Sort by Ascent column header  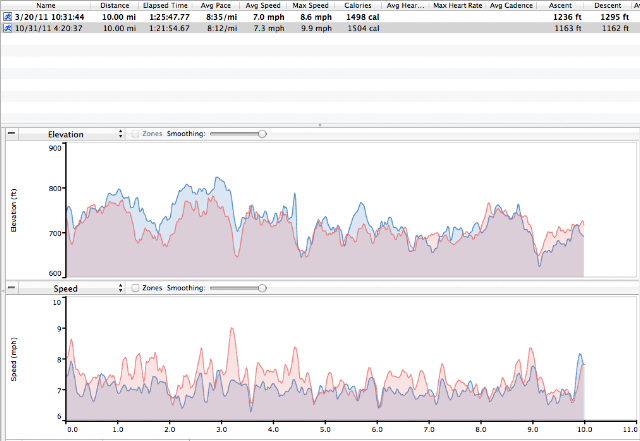coord(560,5)
